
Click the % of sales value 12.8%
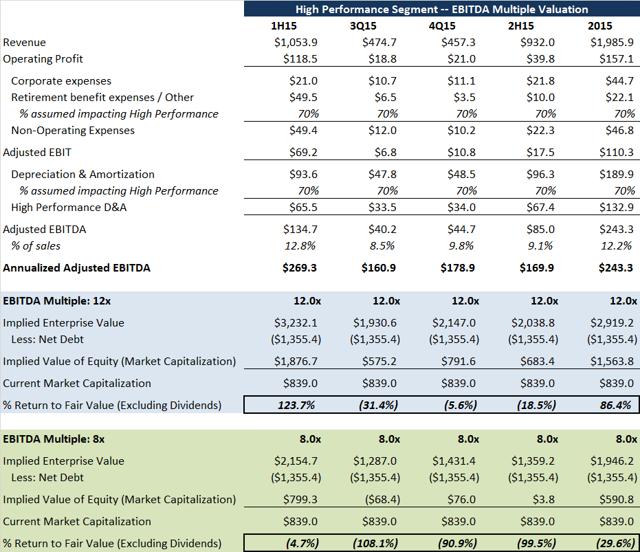300,246
